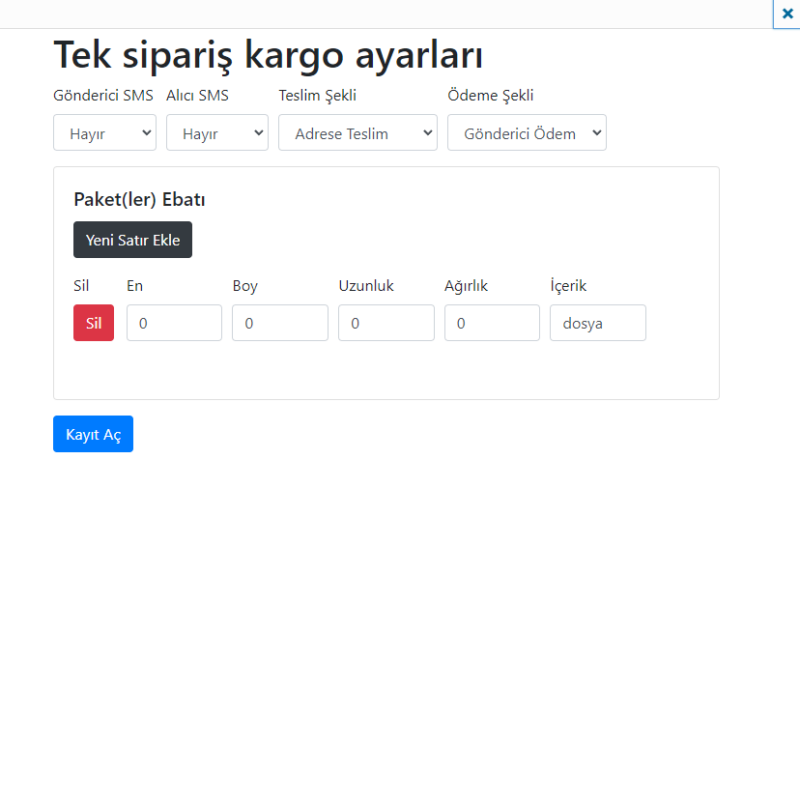The width and height of the screenshot is (800, 804).
Task: Click the Alıcı SMS label text
Action: pyautogui.click(x=197, y=96)
